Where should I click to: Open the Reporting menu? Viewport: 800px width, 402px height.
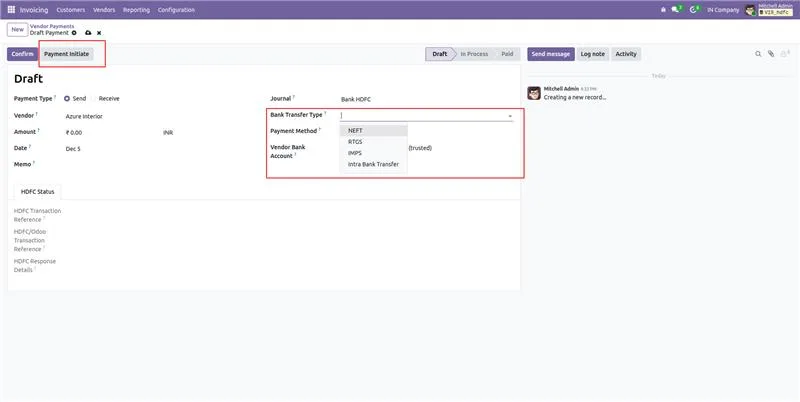136,10
